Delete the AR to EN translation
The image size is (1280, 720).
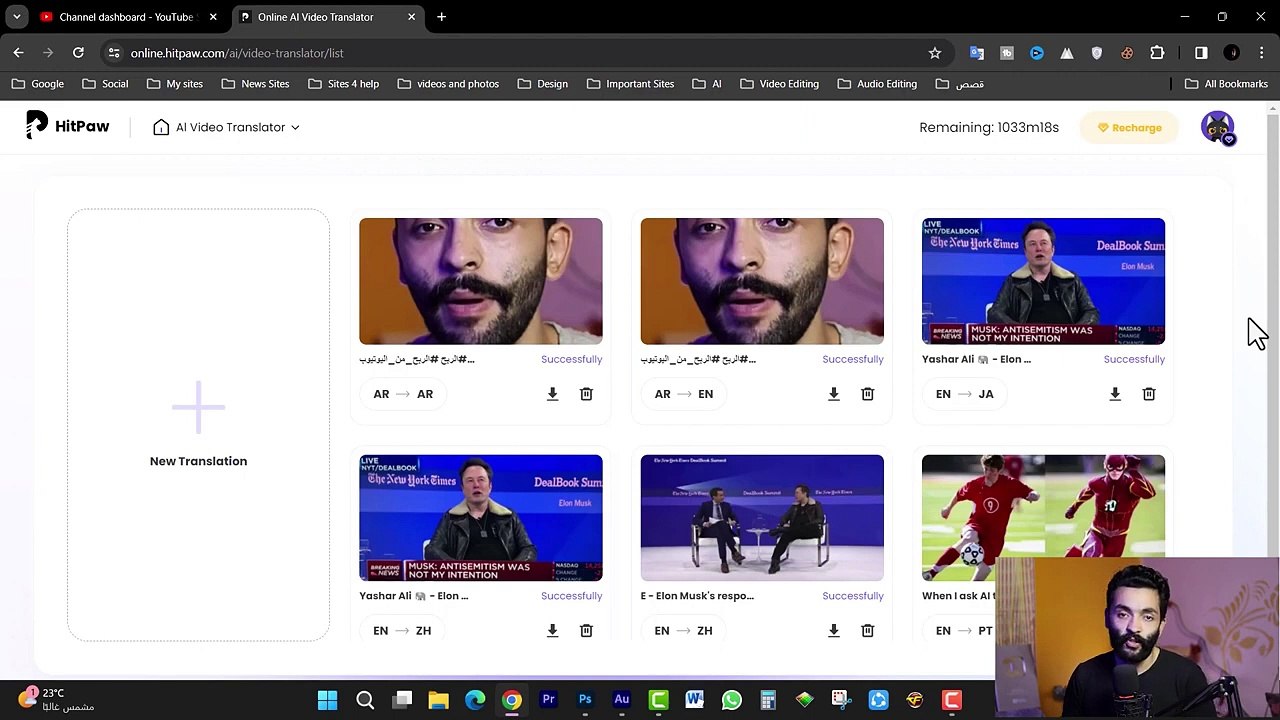pyautogui.click(x=867, y=394)
